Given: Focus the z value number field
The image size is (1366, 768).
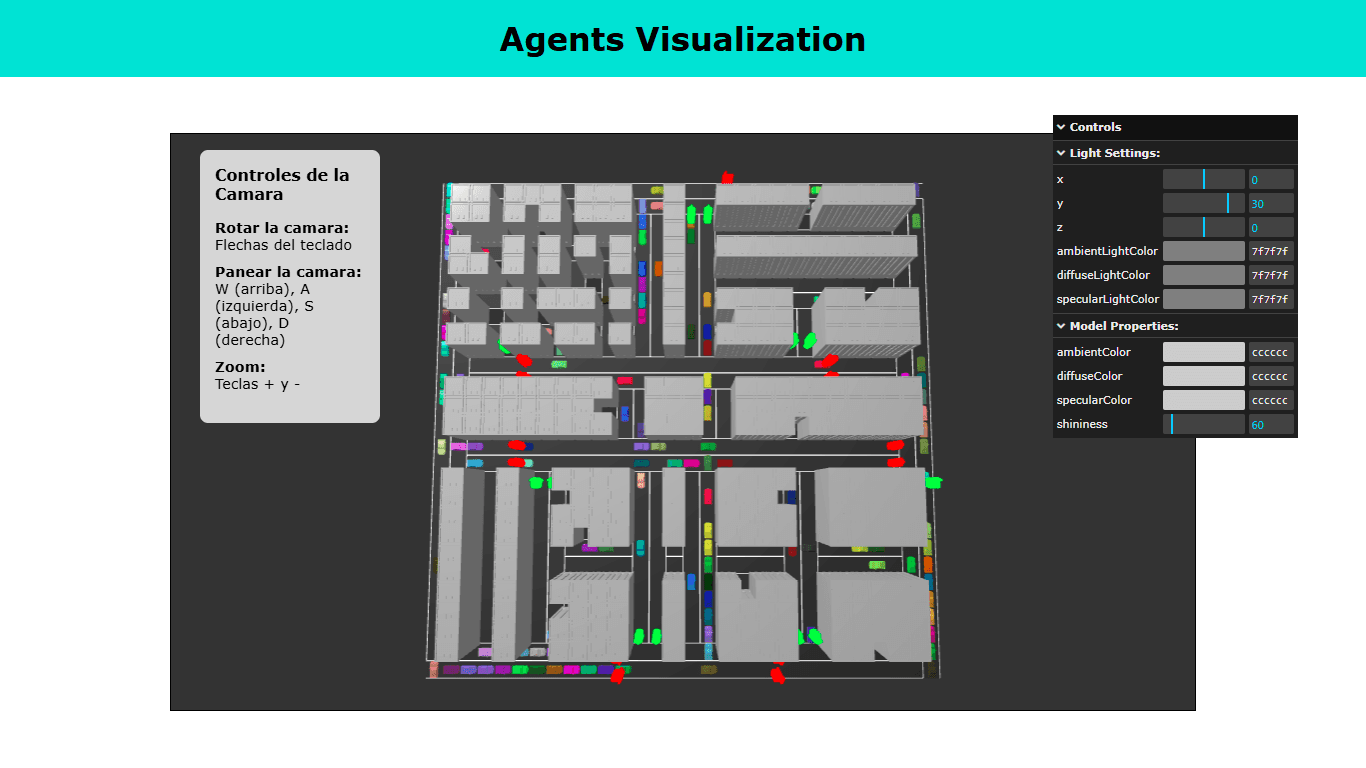Looking at the screenshot, I should pos(1271,228).
